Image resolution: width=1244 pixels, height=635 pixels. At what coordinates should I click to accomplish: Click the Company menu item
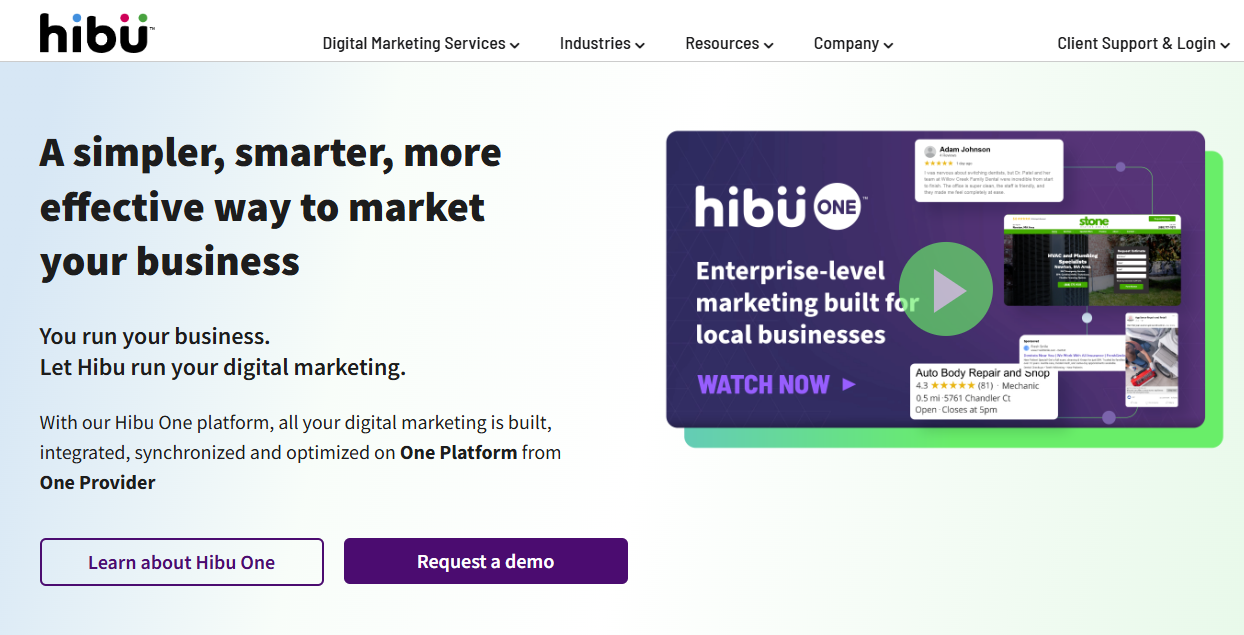pyautogui.click(x=845, y=43)
